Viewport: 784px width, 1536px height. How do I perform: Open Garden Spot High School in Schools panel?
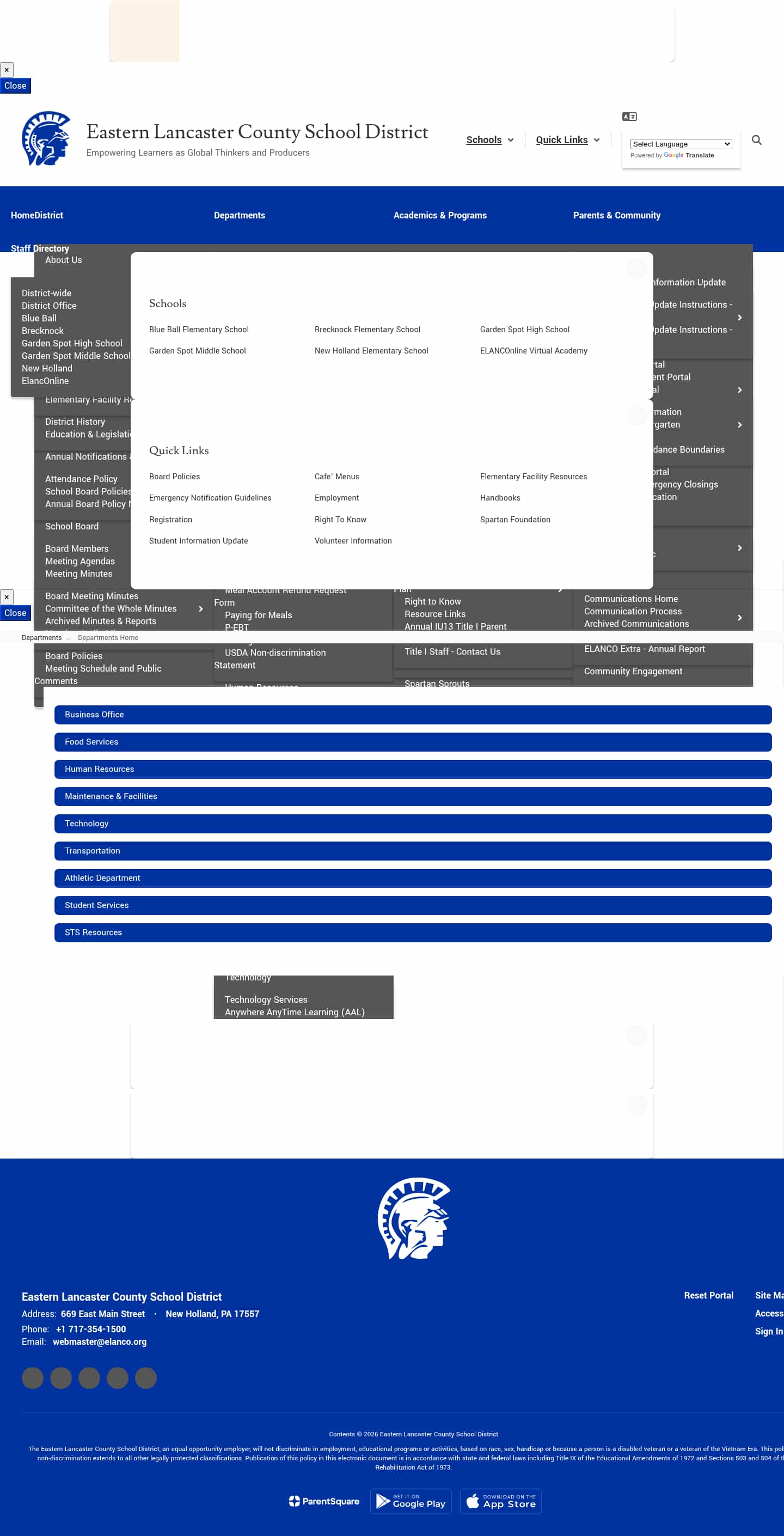point(525,330)
